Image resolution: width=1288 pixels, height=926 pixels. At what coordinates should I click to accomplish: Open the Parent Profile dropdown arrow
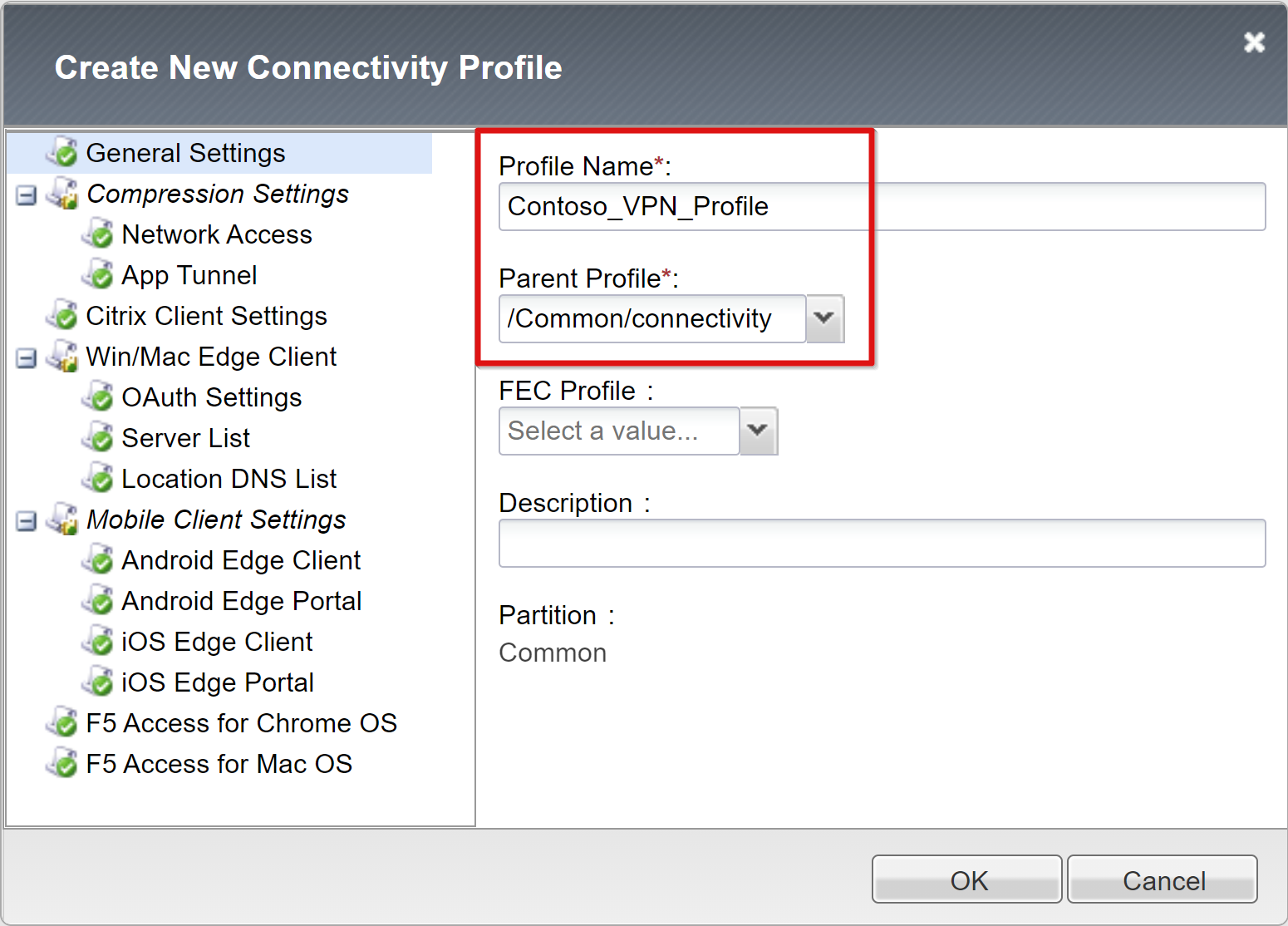(x=824, y=318)
